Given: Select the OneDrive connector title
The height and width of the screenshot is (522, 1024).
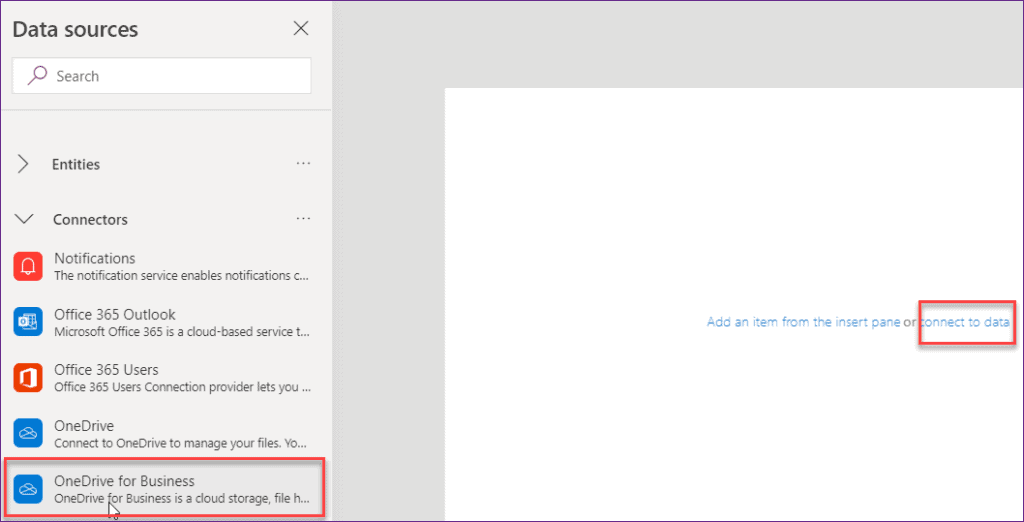Looking at the screenshot, I should pos(84,426).
